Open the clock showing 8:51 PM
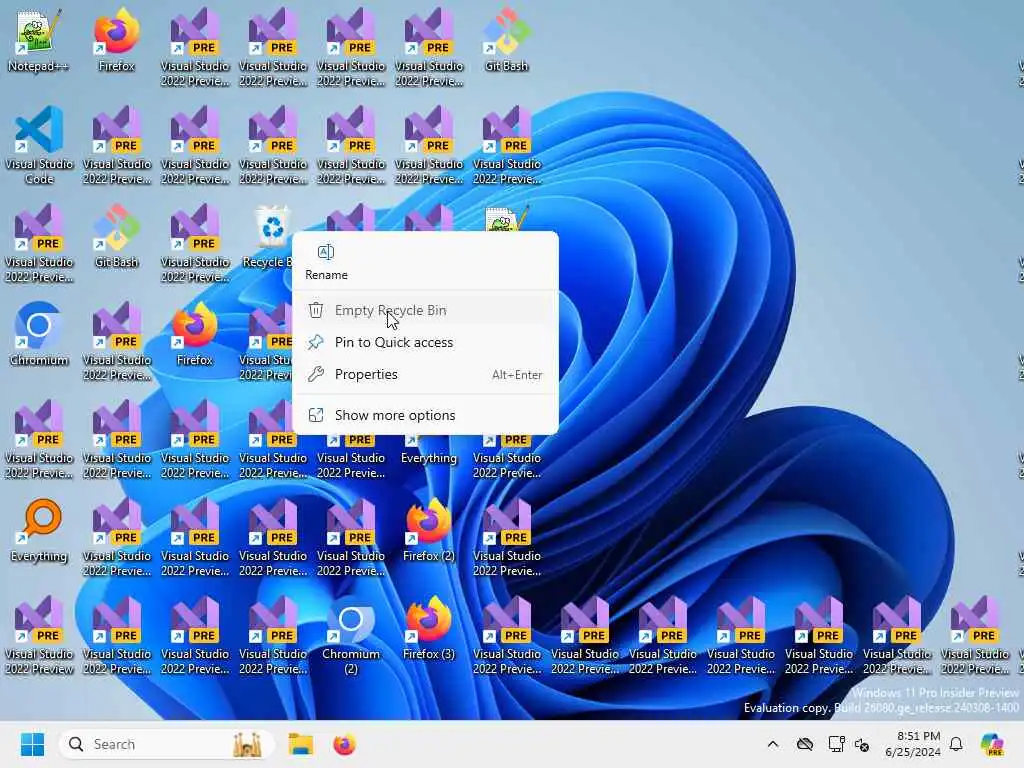 (x=912, y=744)
